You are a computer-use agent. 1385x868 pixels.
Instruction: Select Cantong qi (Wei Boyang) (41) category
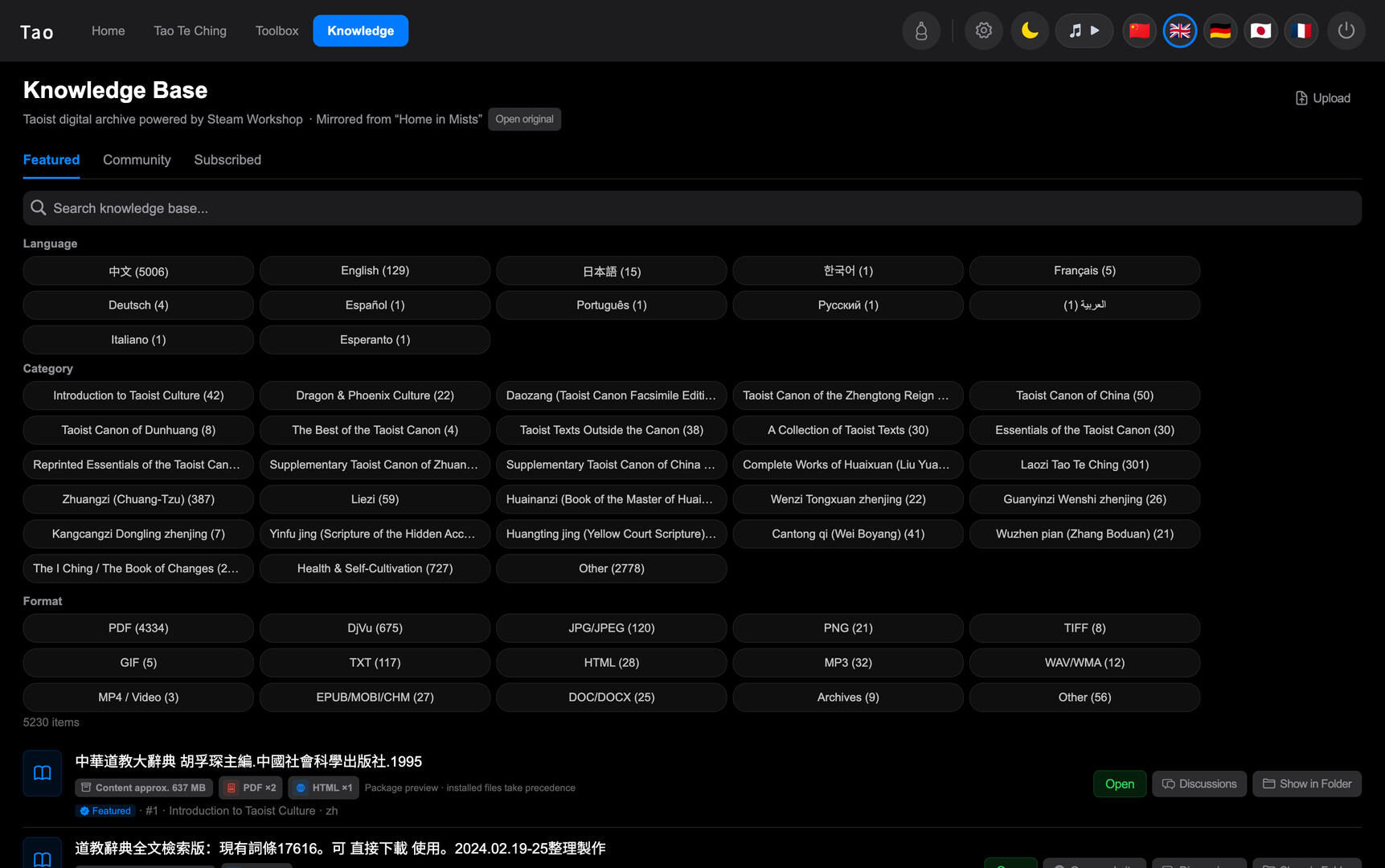click(x=848, y=534)
